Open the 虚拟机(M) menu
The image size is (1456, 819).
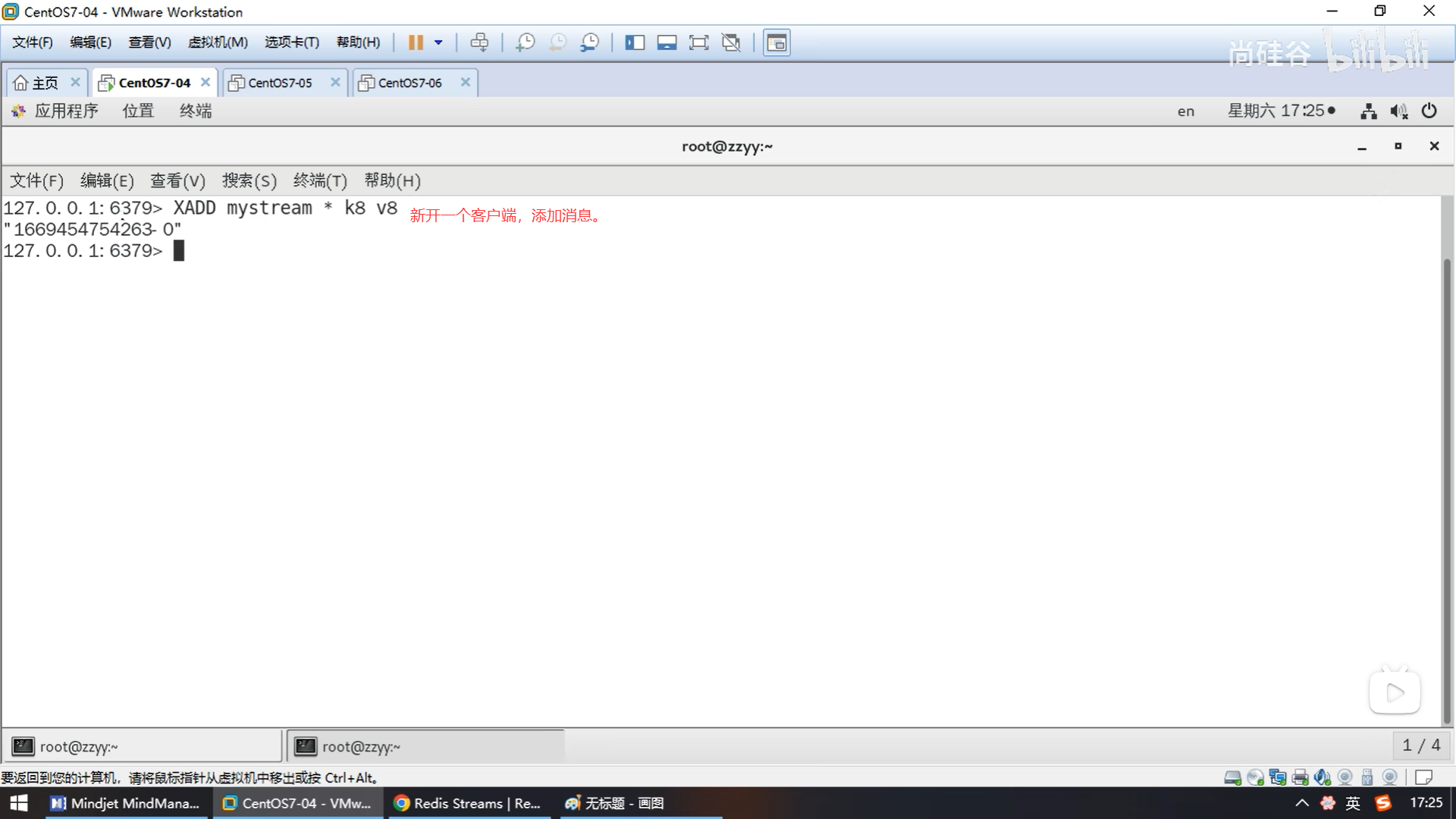[x=218, y=42]
